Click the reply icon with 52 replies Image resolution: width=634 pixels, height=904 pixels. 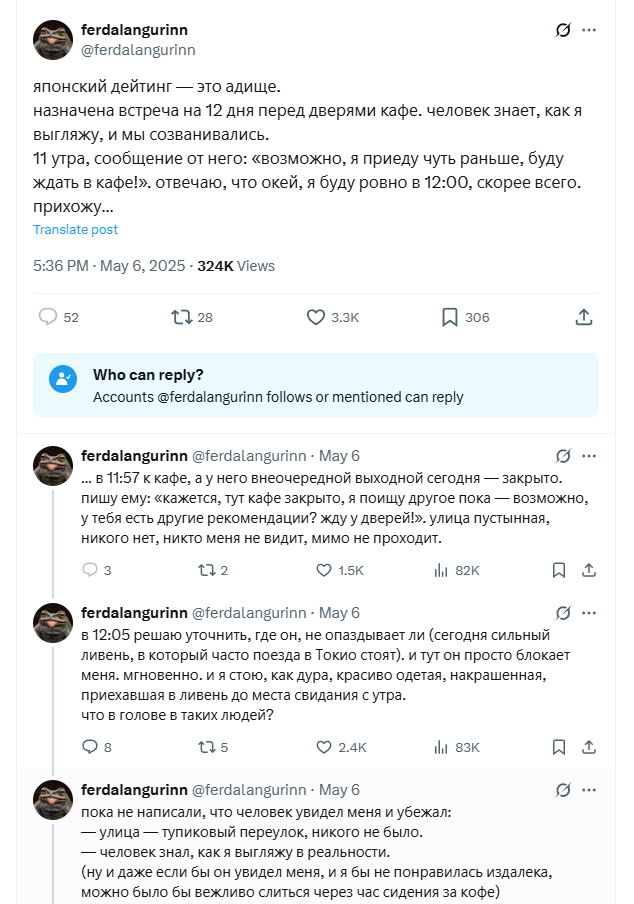[48, 317]
